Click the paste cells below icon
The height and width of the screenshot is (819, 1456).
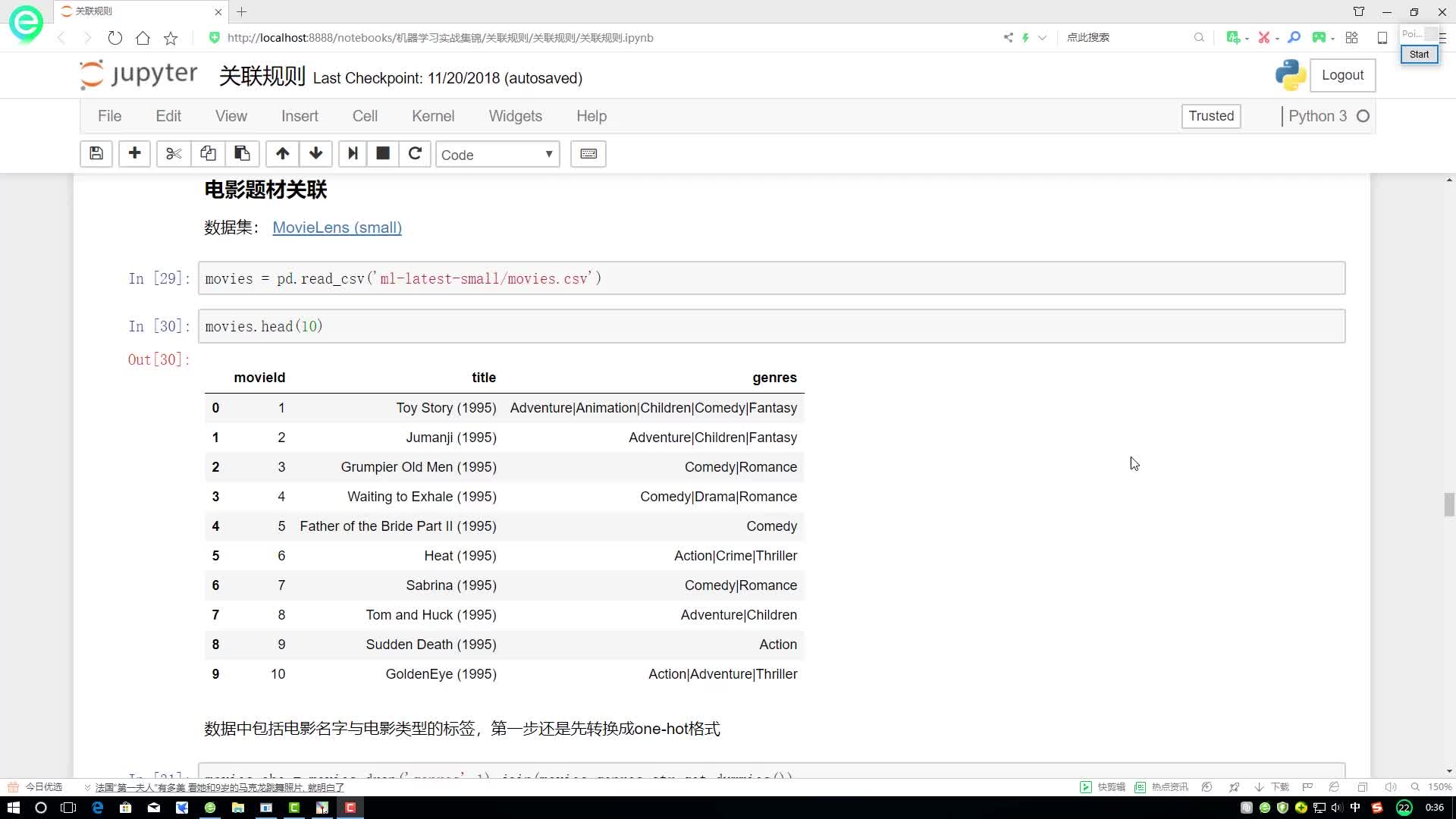click(x=242, y=154)
